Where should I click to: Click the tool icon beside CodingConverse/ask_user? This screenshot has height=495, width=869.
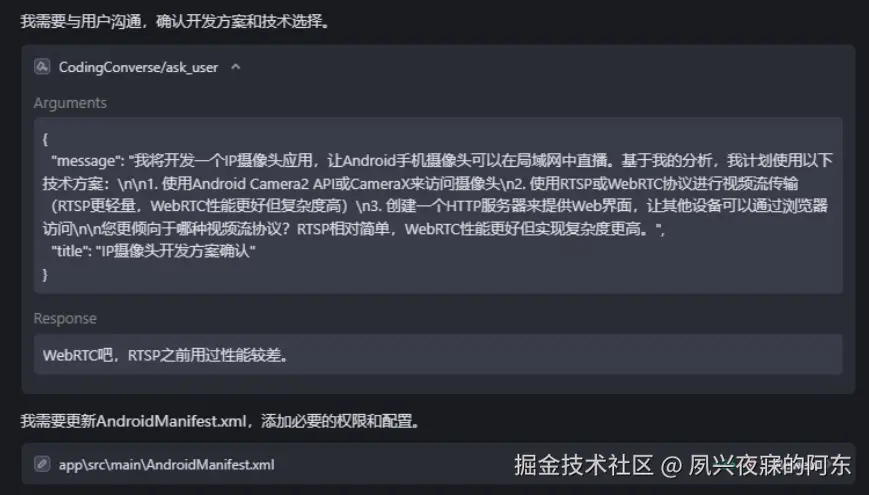(x=42, y=67)
